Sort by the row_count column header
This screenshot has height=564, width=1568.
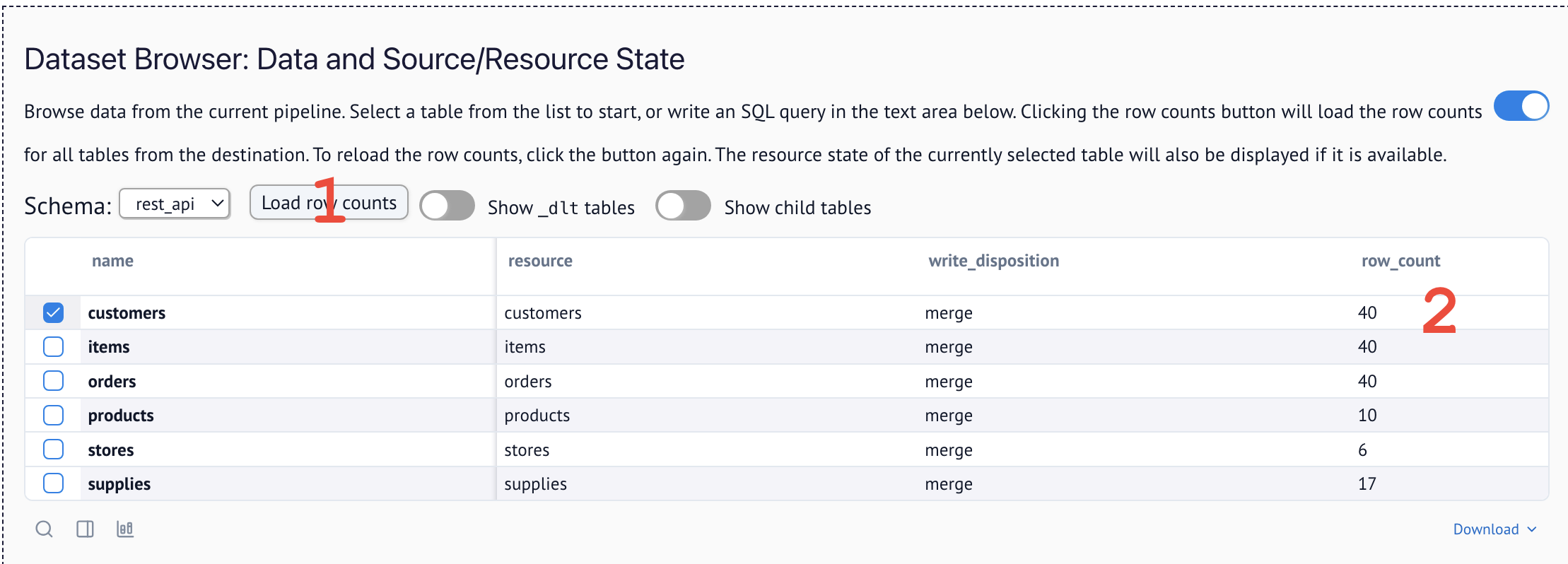point(1400,260)
